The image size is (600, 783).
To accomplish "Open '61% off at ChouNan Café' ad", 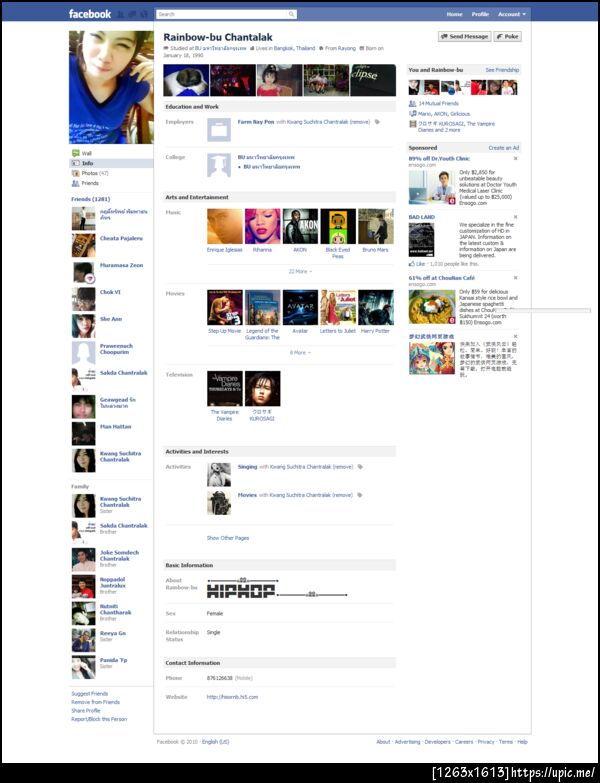I will 441,278.
